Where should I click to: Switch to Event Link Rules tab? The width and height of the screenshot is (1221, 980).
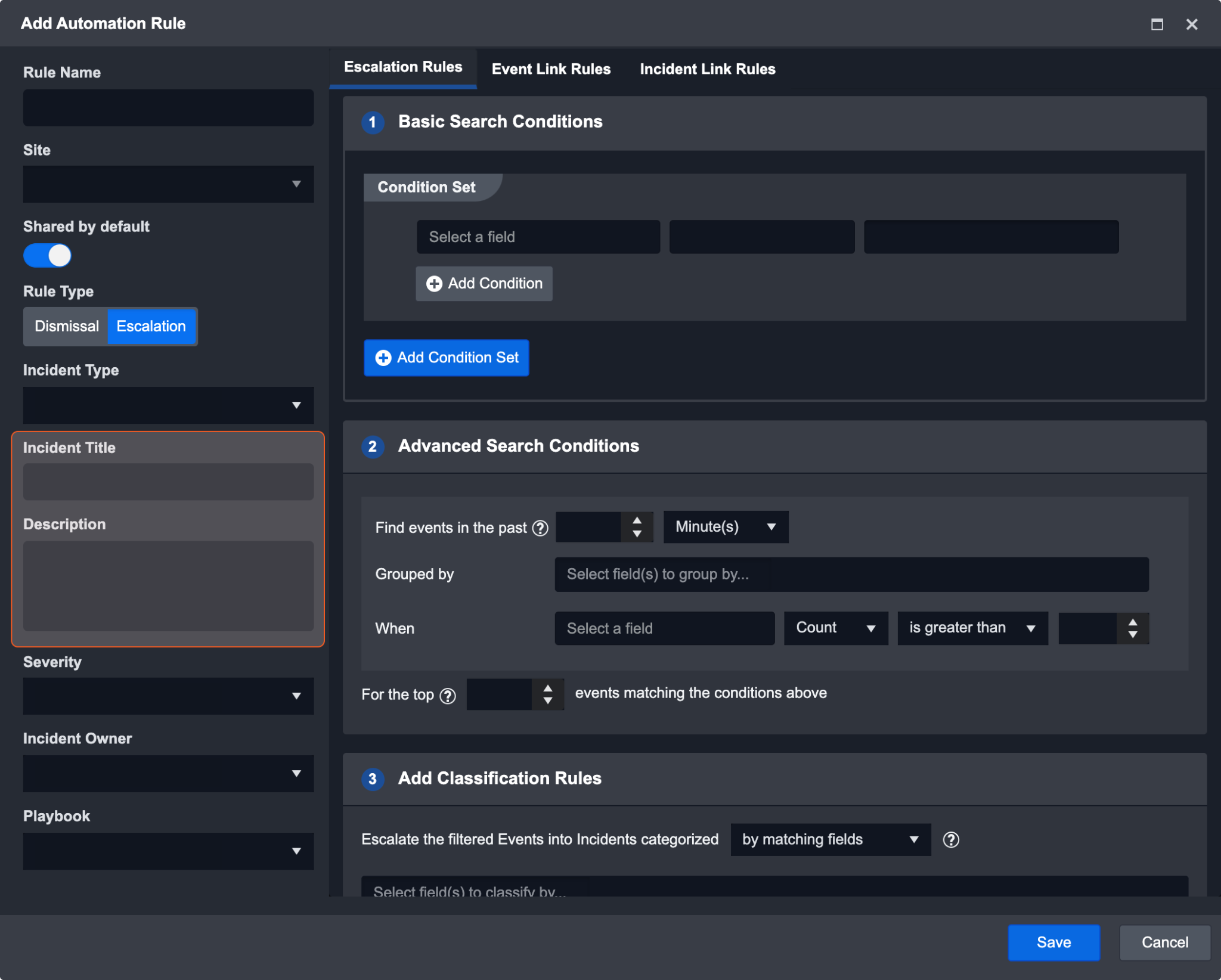(x=551, y=69)
